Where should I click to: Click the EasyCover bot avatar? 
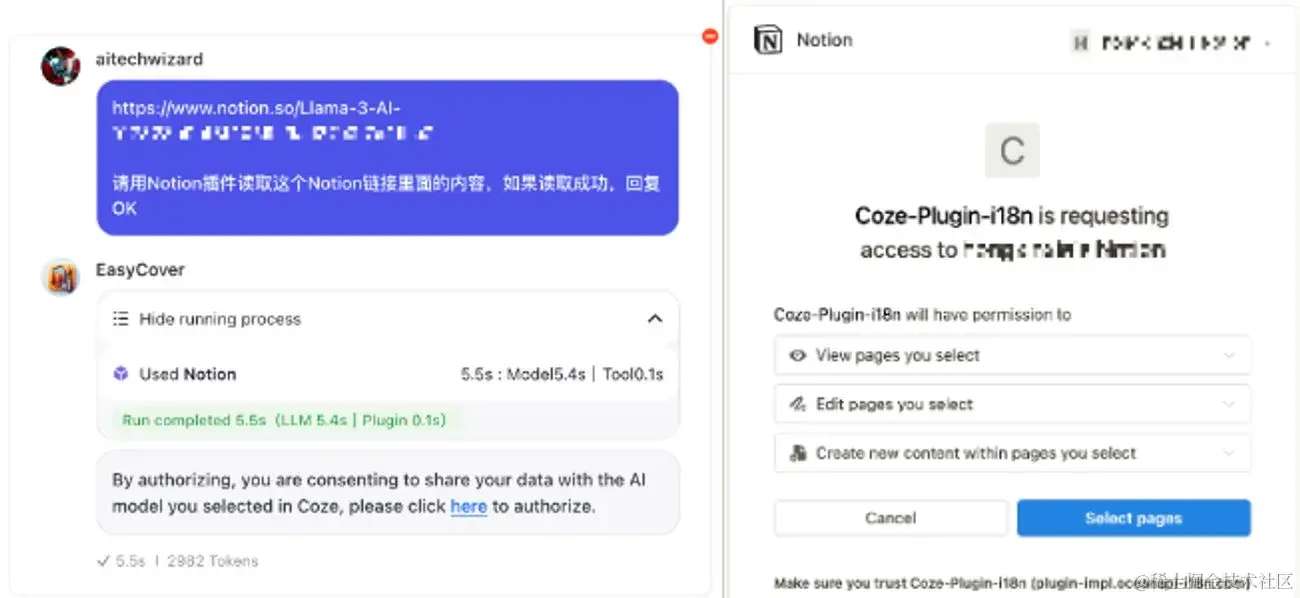pos(60,277)
